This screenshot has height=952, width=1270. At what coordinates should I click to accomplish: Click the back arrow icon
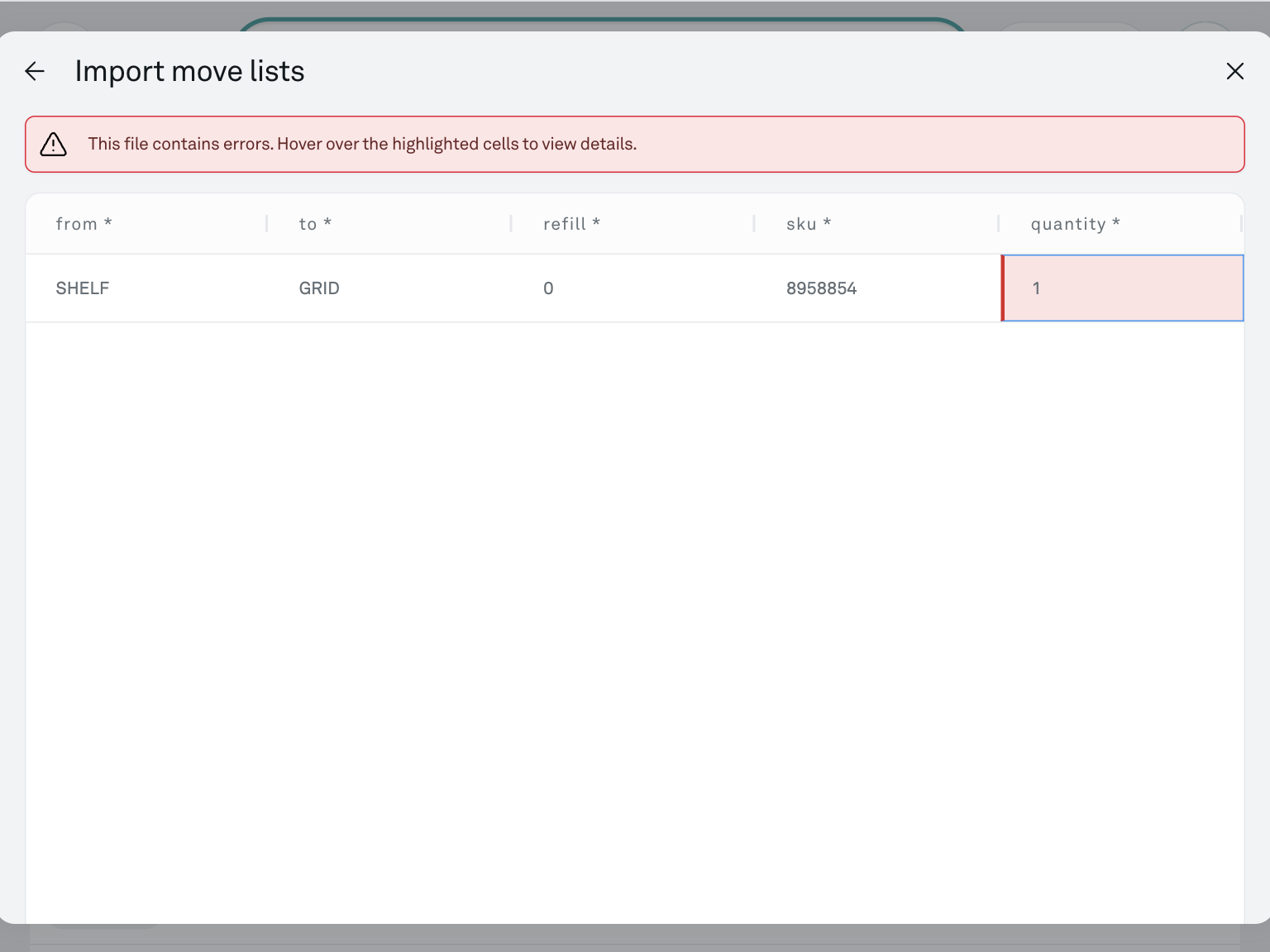click(x=35, y=72)
